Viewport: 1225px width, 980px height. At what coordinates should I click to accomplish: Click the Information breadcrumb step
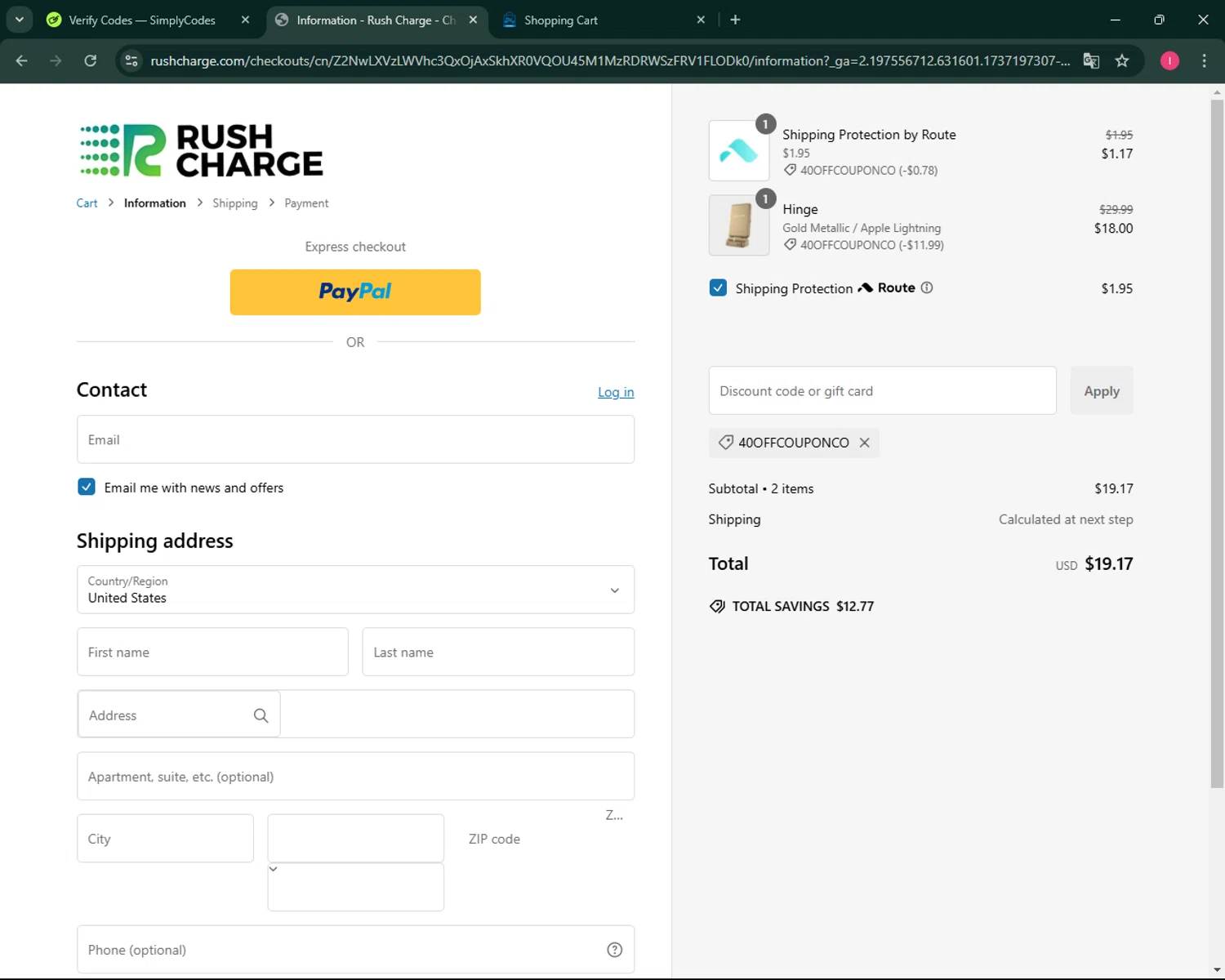155,203
